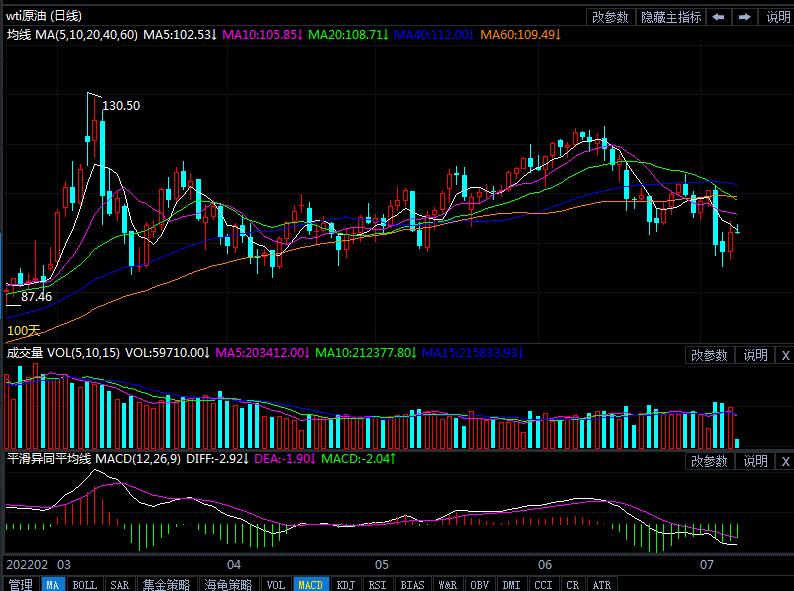Screen dimensions: 794x591
Task: Close the volume panel with X
Action: click(x=784, y=355)
